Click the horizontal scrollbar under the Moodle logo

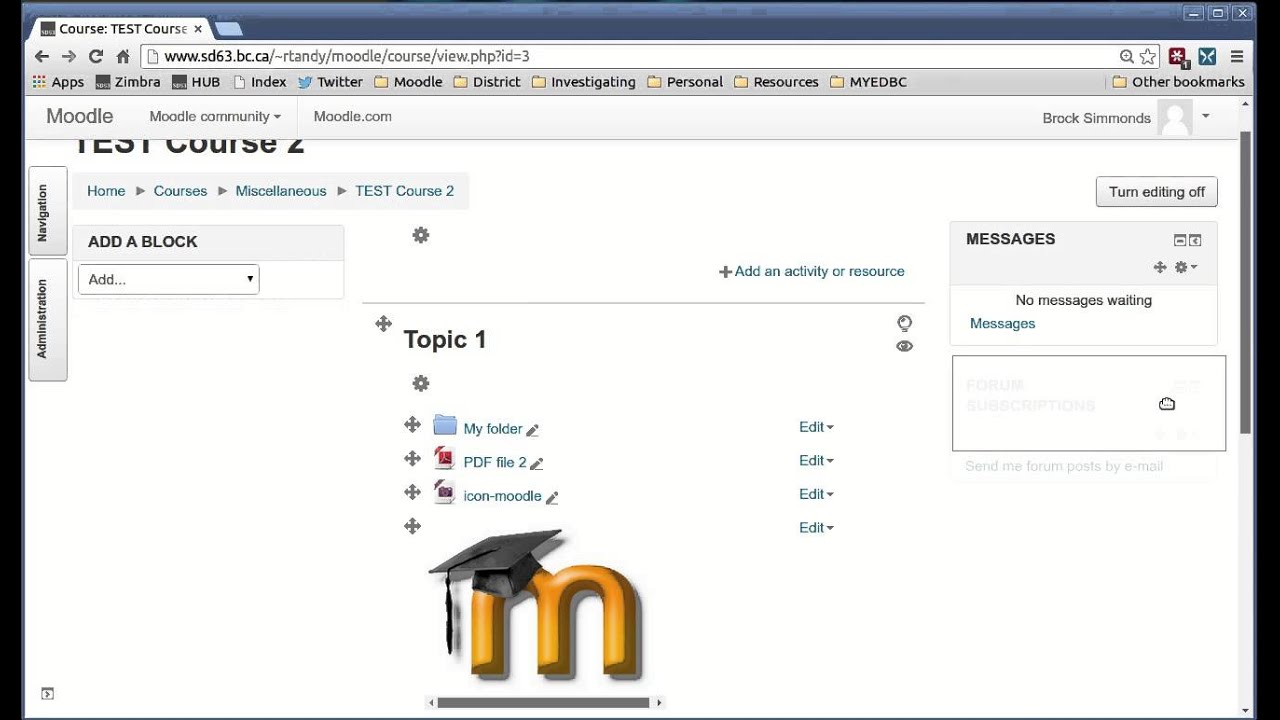(x=543, y=702)
